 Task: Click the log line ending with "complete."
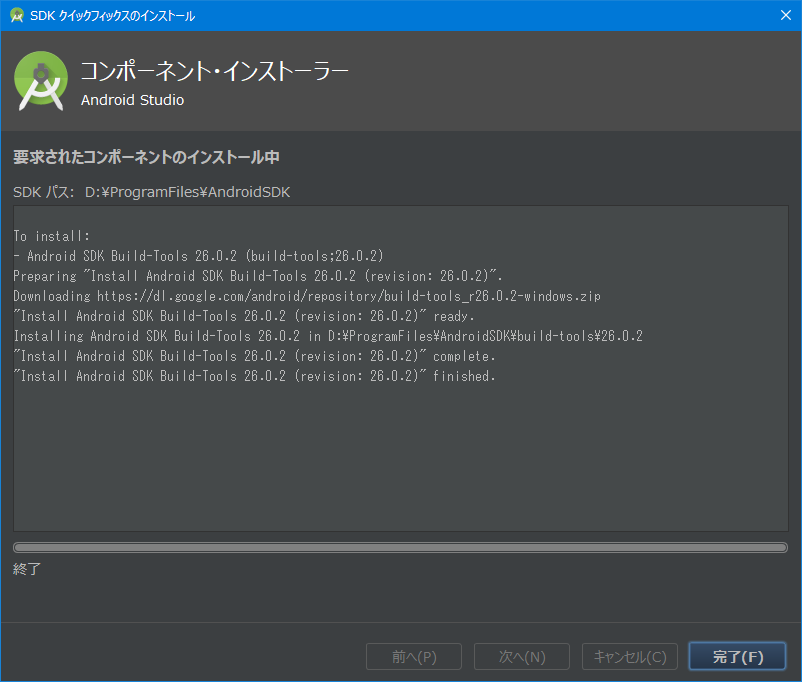254,356
